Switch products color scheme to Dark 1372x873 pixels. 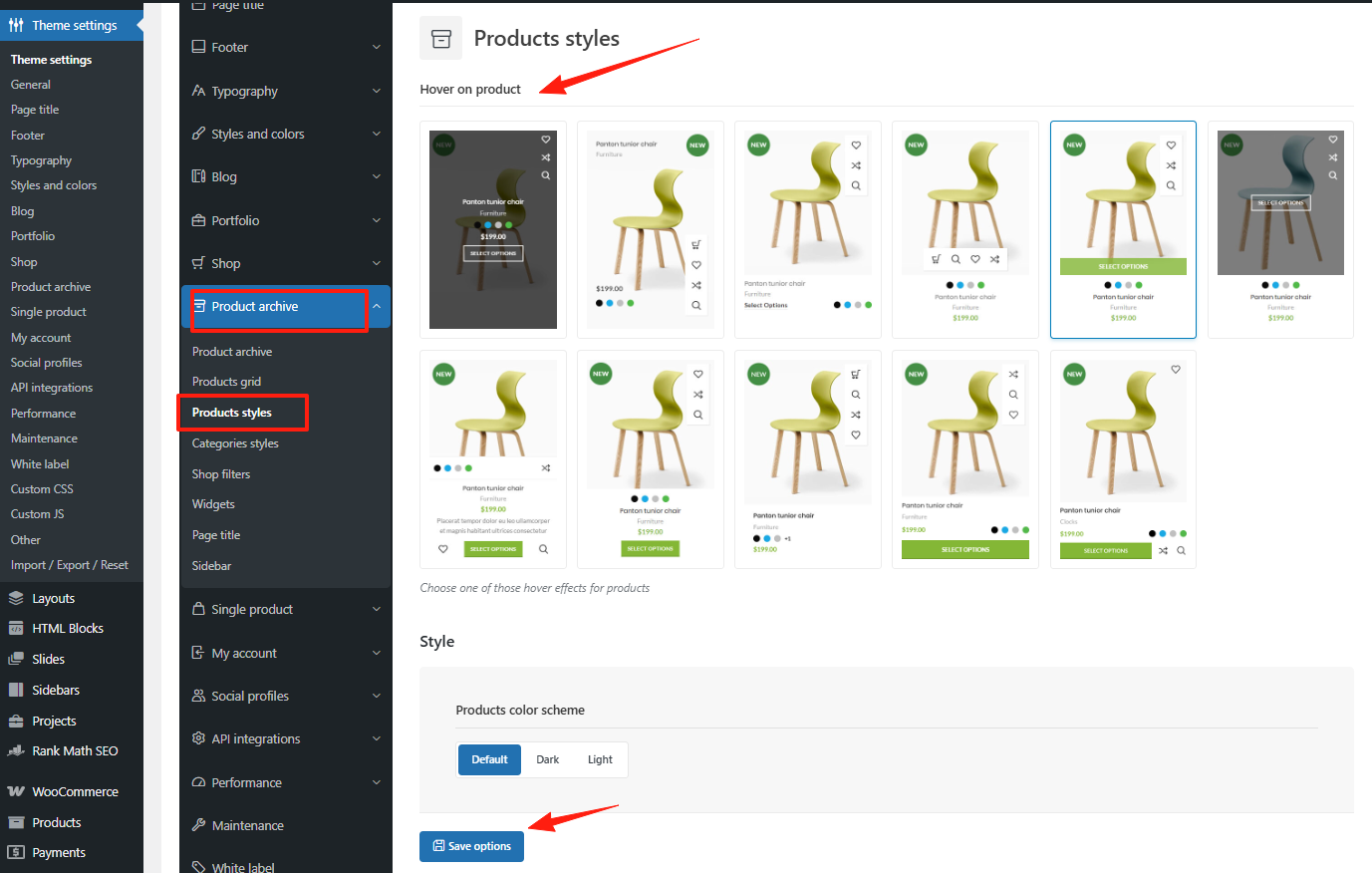tap(547, 759)
